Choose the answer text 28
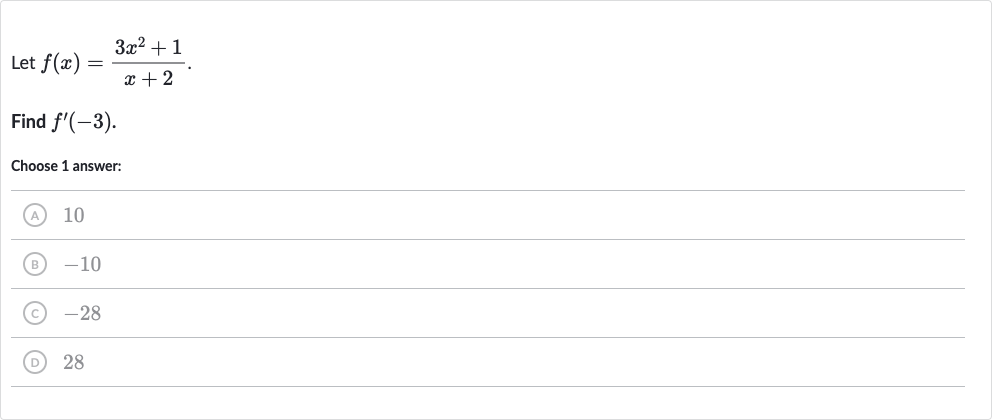992x420 pixels. [73, 362]
